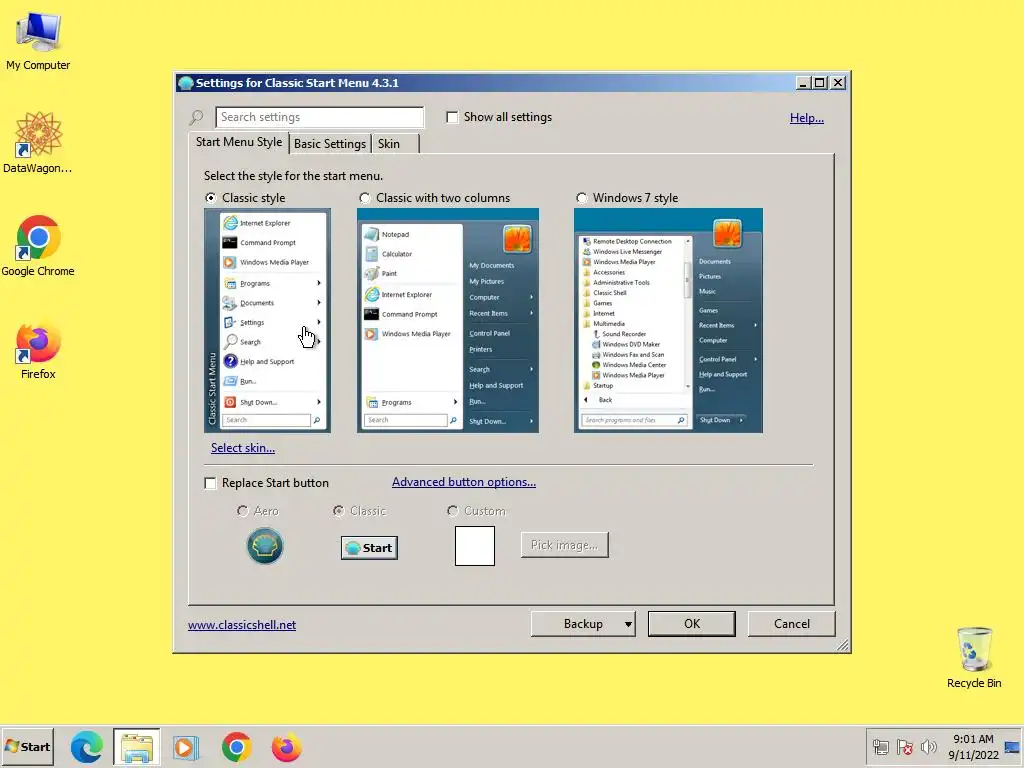Click the Aero shell start button image
Viewport: 1024px width, 768px height.
point(264,546)
